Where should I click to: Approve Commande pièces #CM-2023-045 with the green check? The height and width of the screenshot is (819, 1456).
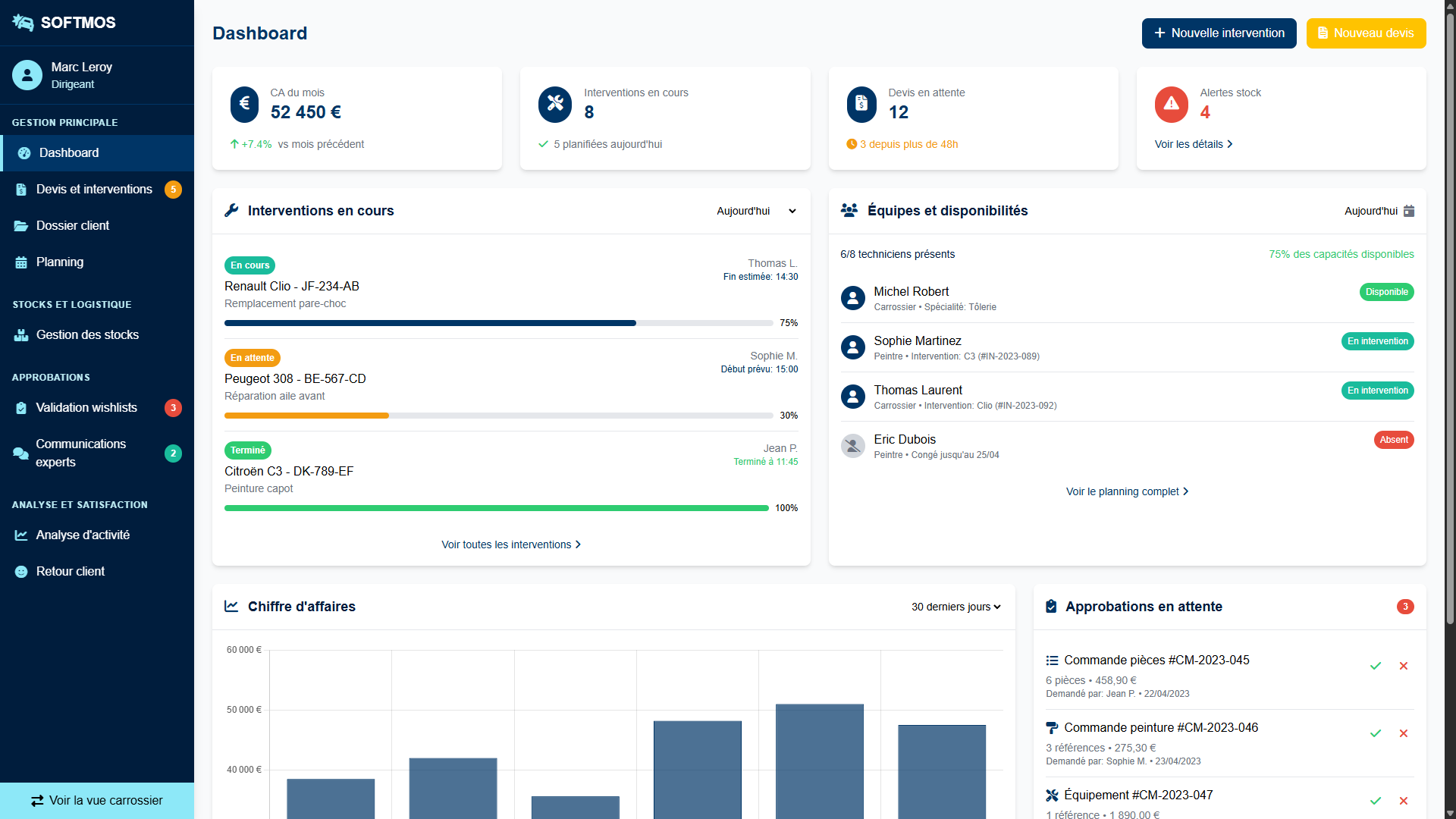1376,666
